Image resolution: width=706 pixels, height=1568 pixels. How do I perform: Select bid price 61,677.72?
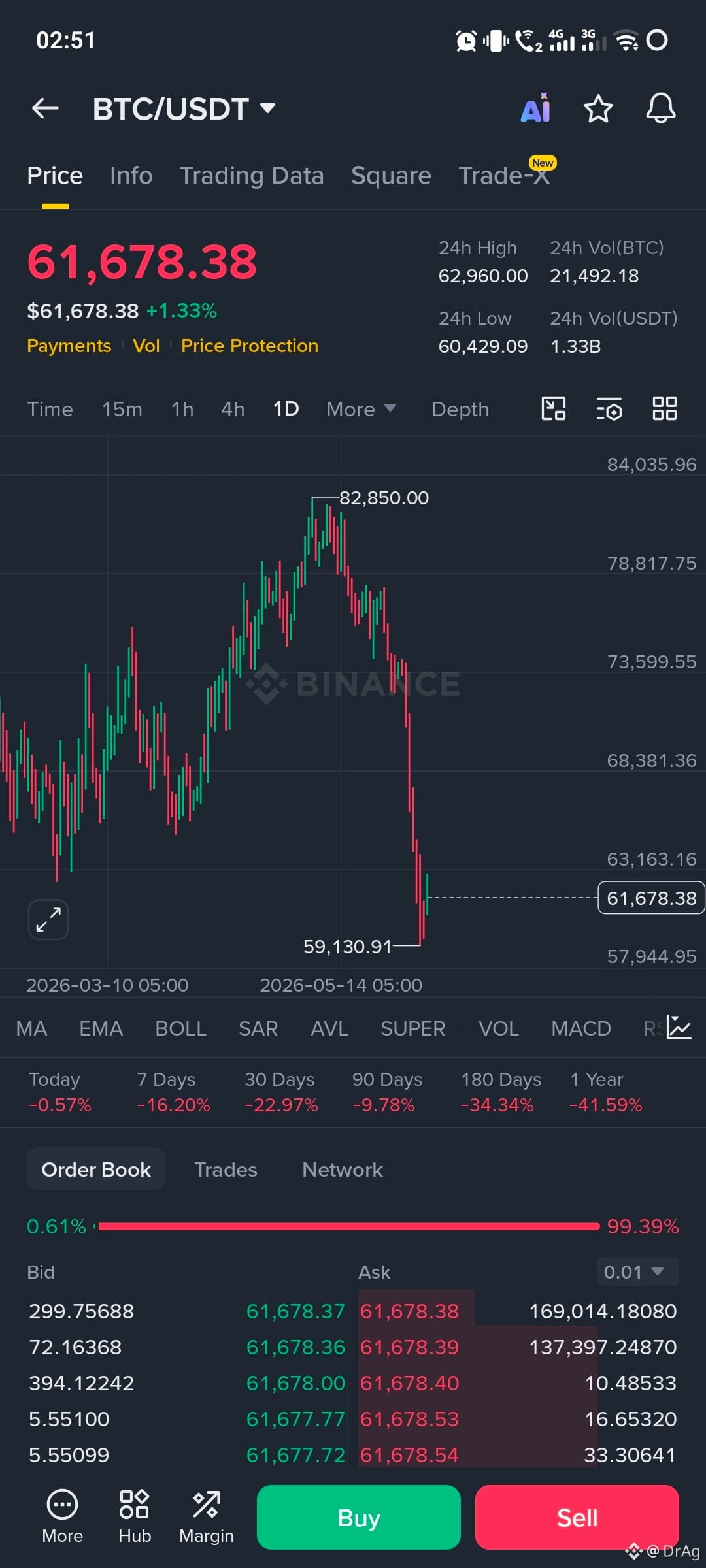pyautogui.click(x=295, y=1455)
